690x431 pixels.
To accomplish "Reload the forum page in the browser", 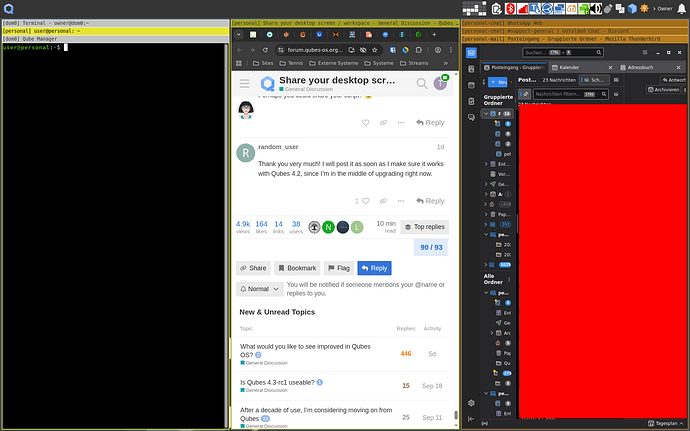I will 265,49.
